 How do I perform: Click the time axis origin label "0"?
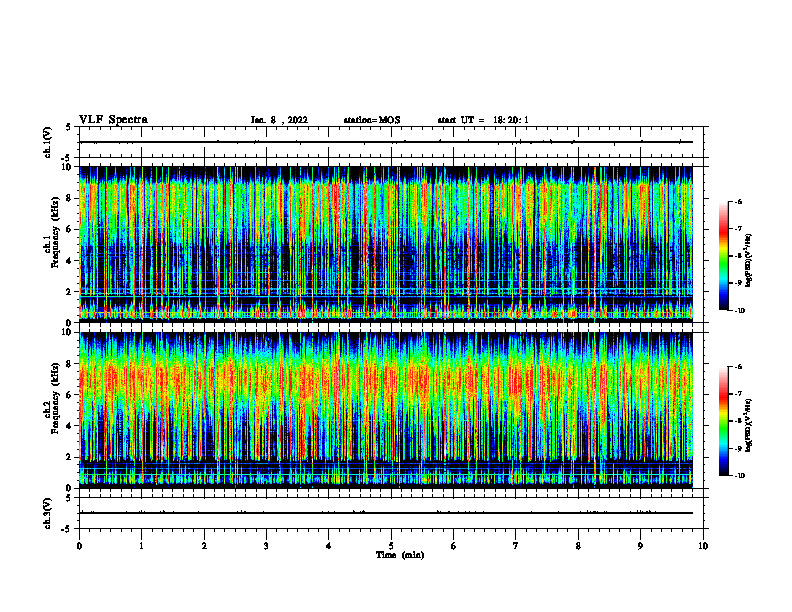click(79, 546)
